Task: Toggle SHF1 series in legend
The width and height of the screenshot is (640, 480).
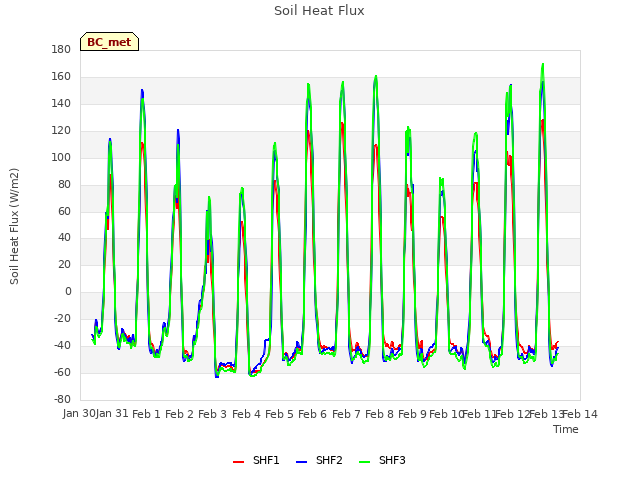Action: (x=256, y=460)
